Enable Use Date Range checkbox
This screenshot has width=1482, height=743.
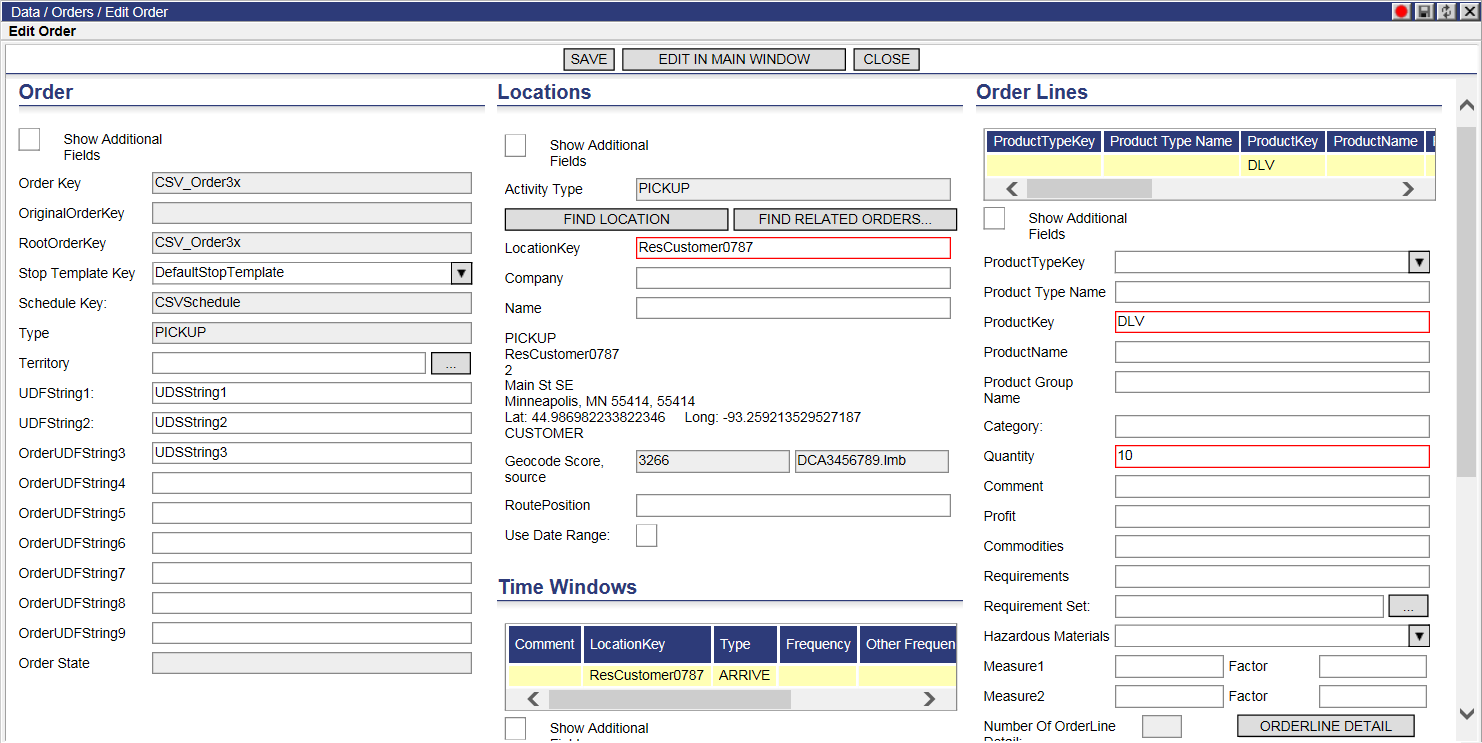(x=647, y=535)
